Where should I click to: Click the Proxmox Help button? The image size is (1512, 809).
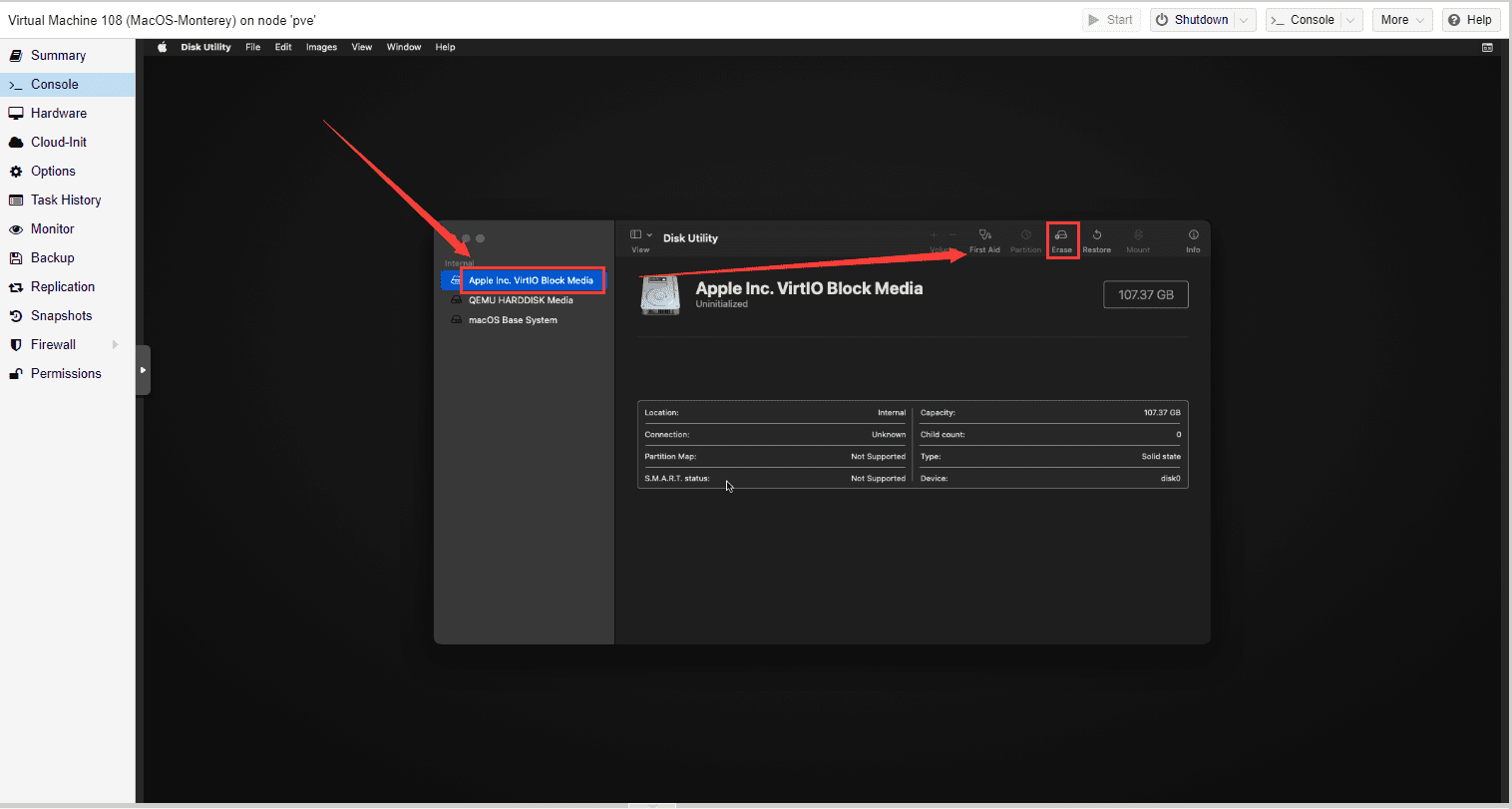coord(1470,20)
